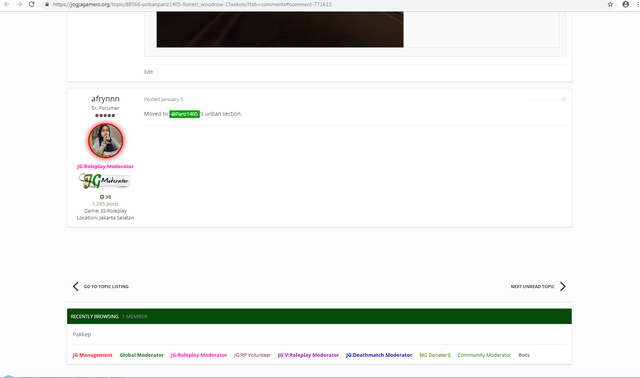Open the afrynnn username link
The image size is (640, 378).
point(105,99)
